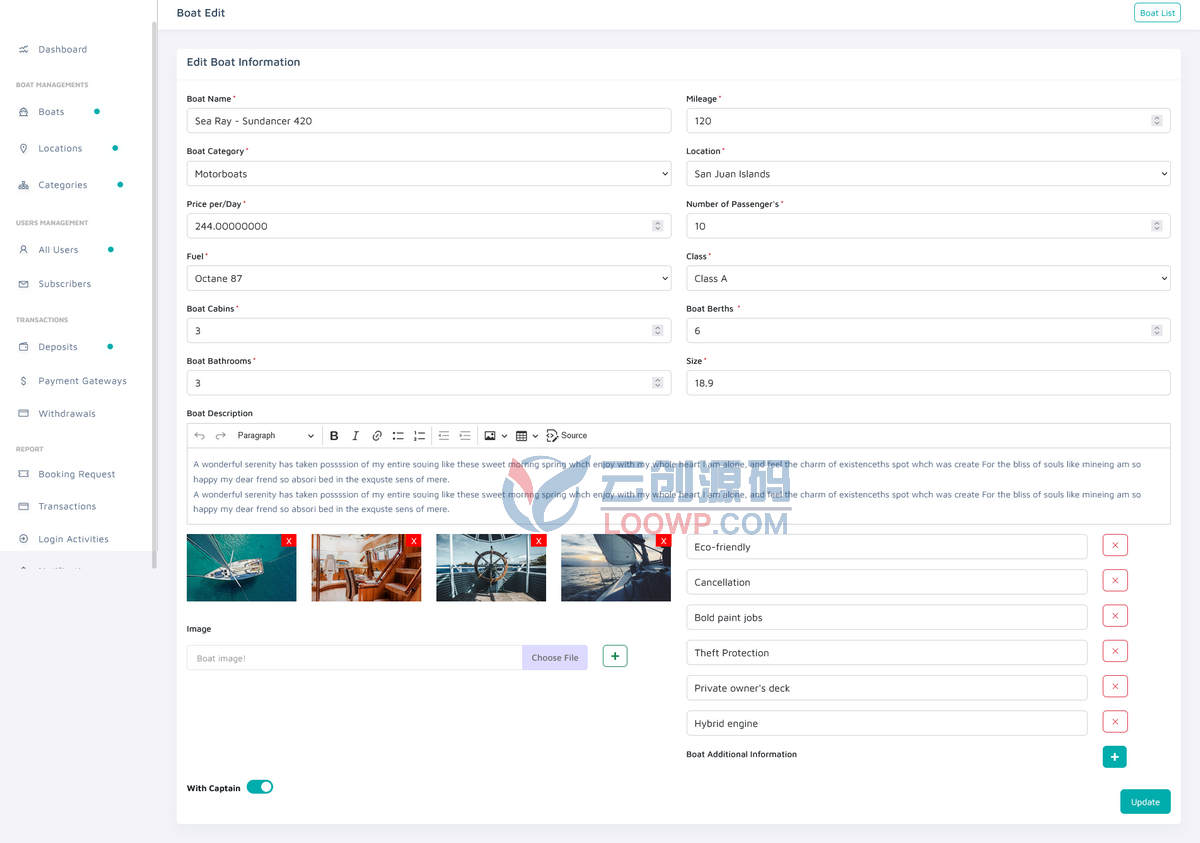This screenshot has width=1200, height=843.
Task: Adjust the Number of Passenger's spinner
Action: point(1157,226)
